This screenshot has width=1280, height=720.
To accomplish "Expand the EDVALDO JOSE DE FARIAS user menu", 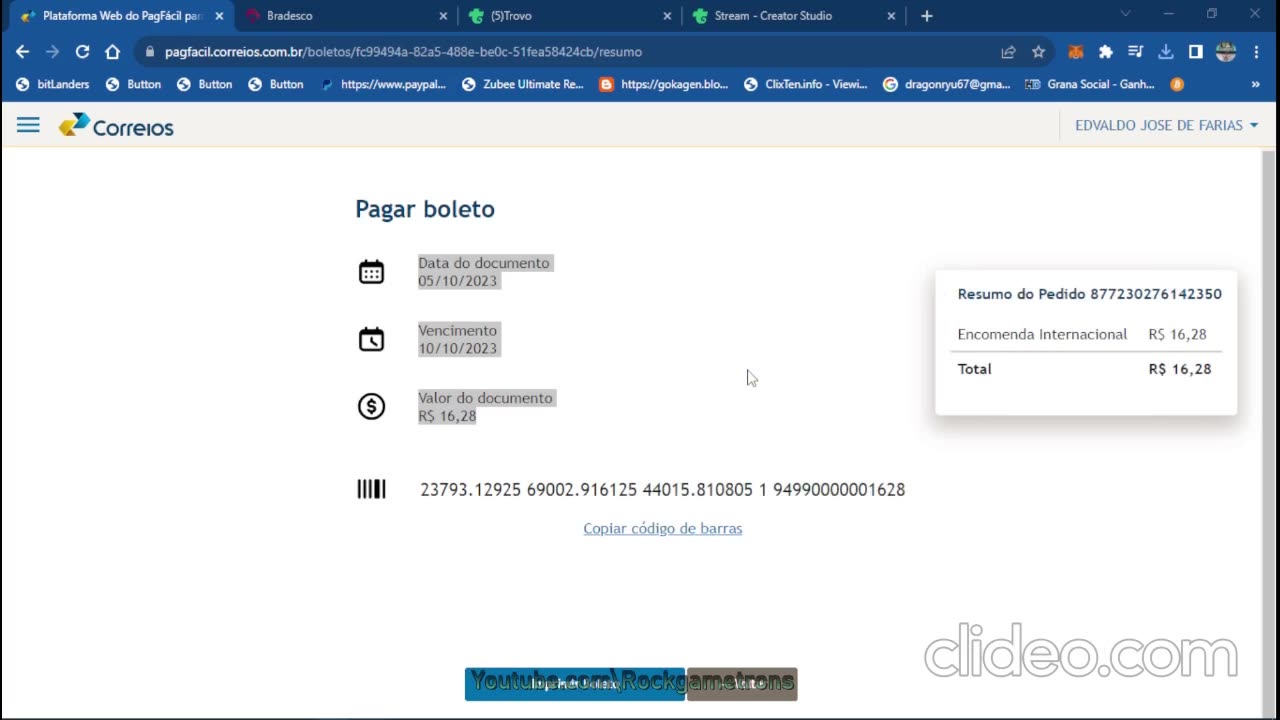I will tap(1166, 125).
